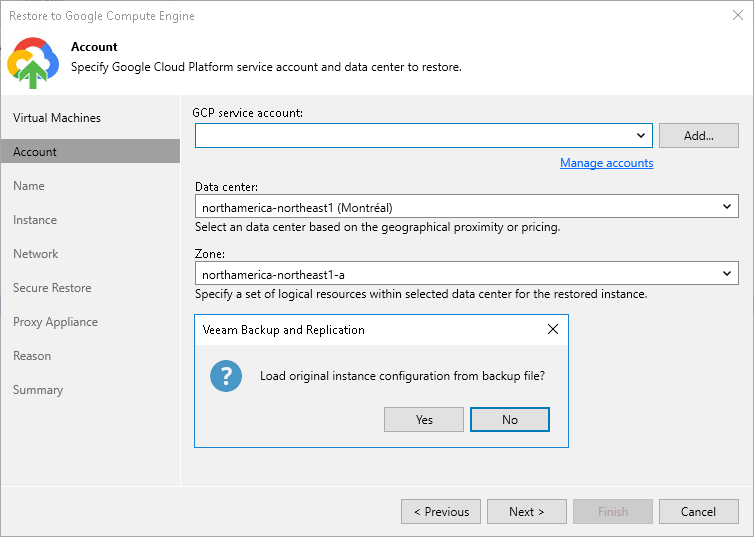Choose No in the confirmation dialog

coord(510,420)
